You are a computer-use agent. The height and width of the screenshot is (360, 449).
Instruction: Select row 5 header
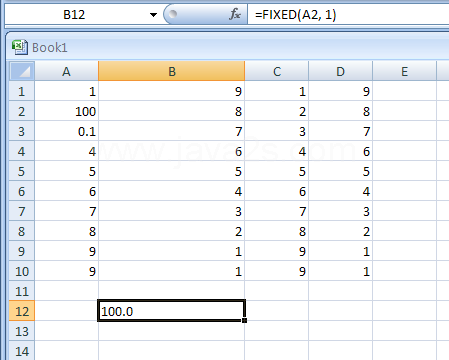click(x=22, y=171)
